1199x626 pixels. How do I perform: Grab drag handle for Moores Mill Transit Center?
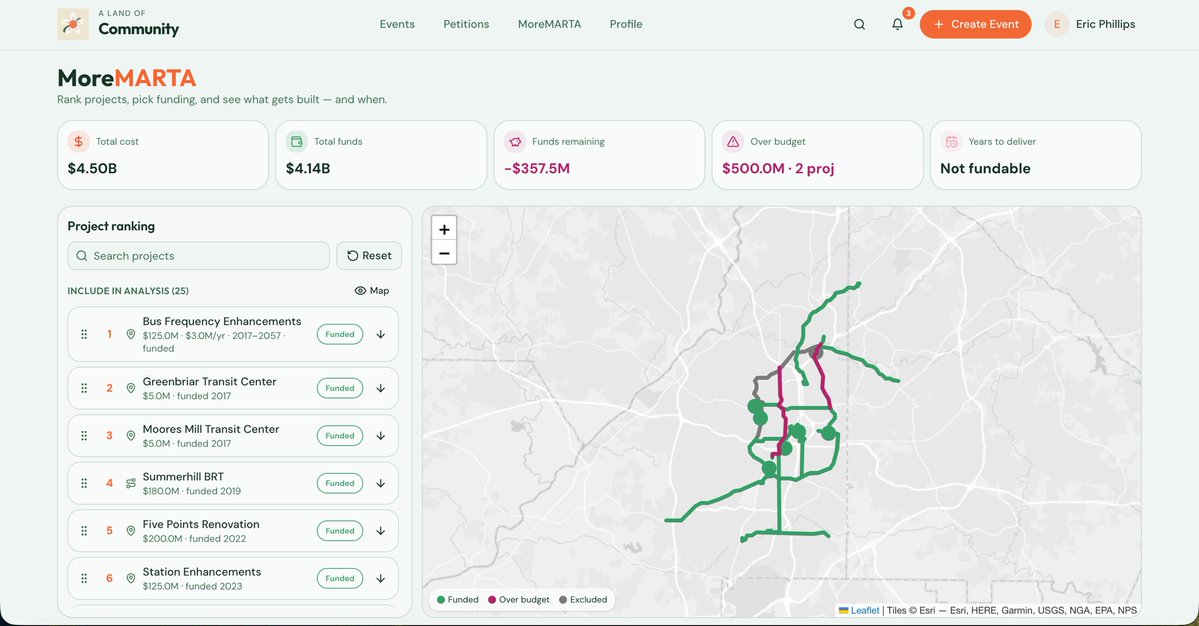pyautogui.click(x=84, y=436)
